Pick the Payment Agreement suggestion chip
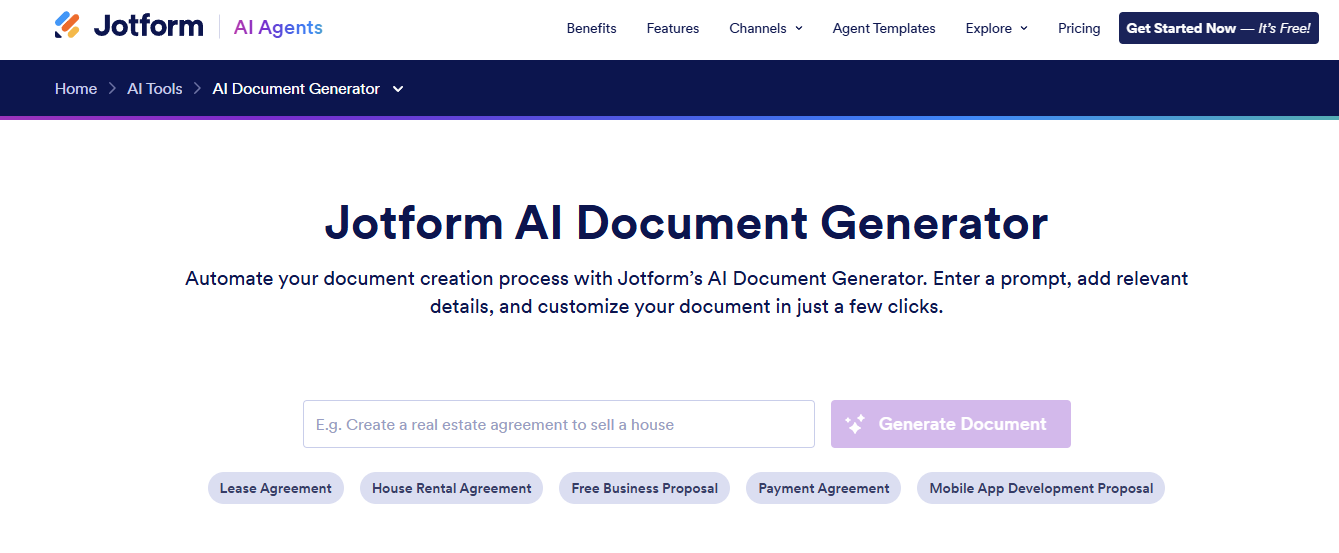This screenshot has width=1339, height=553. [824, 488]
